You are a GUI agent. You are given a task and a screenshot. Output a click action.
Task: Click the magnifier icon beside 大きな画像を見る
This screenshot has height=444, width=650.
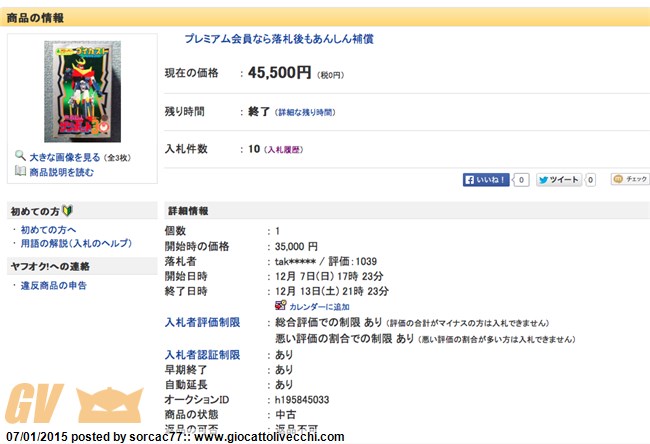20,157
